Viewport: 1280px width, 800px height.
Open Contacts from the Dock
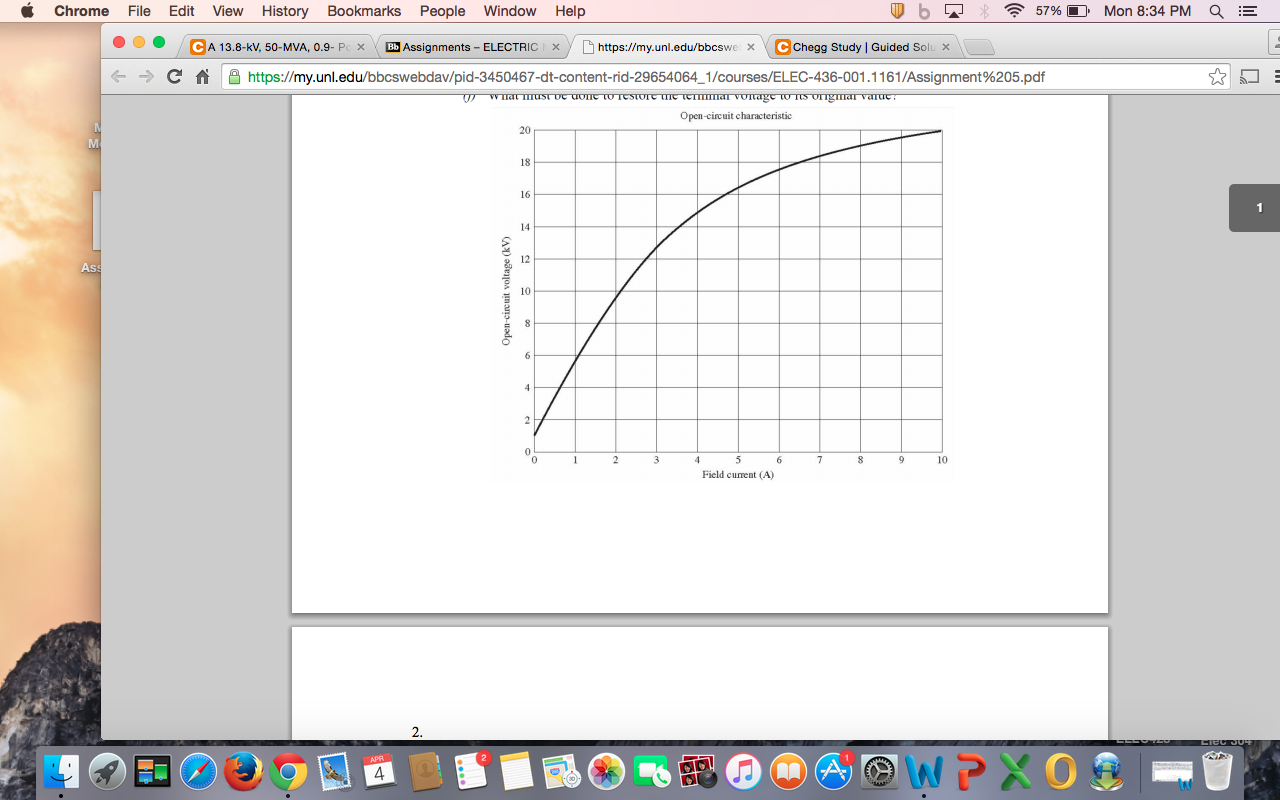coord(425,771)
